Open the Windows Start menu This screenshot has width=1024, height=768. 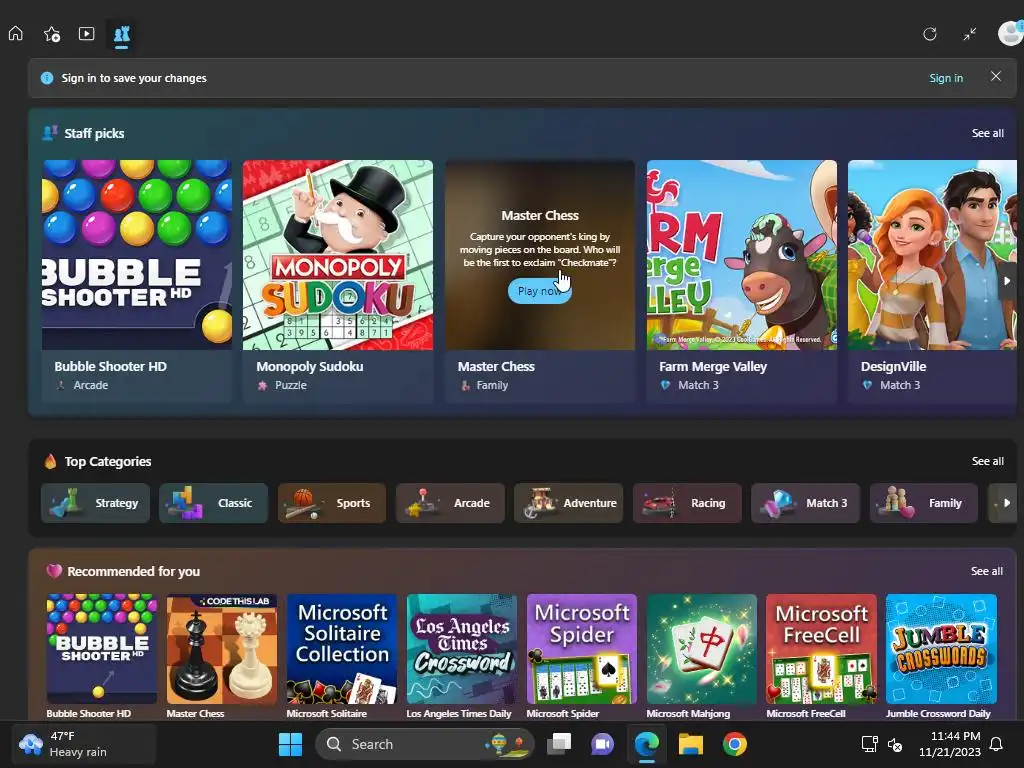(x=290, y=744)
